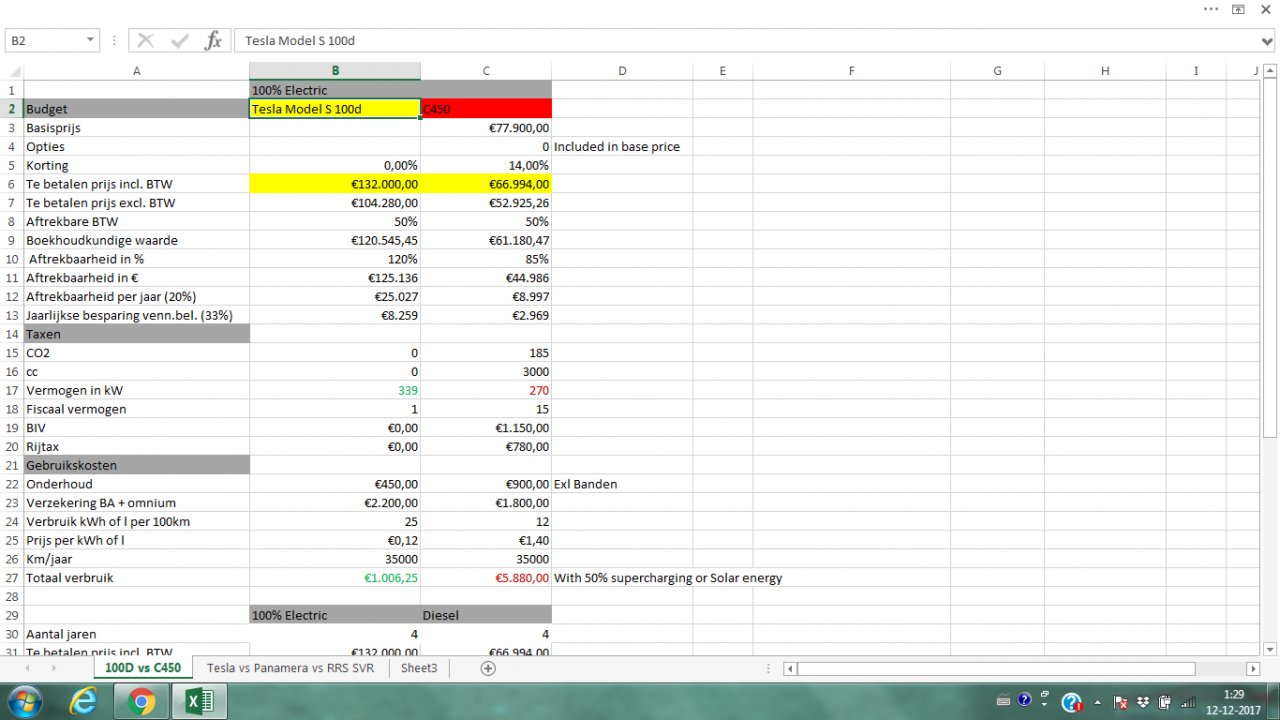Expand the formula bar
Screen dimensions: 1280x720
(1268, 41)
